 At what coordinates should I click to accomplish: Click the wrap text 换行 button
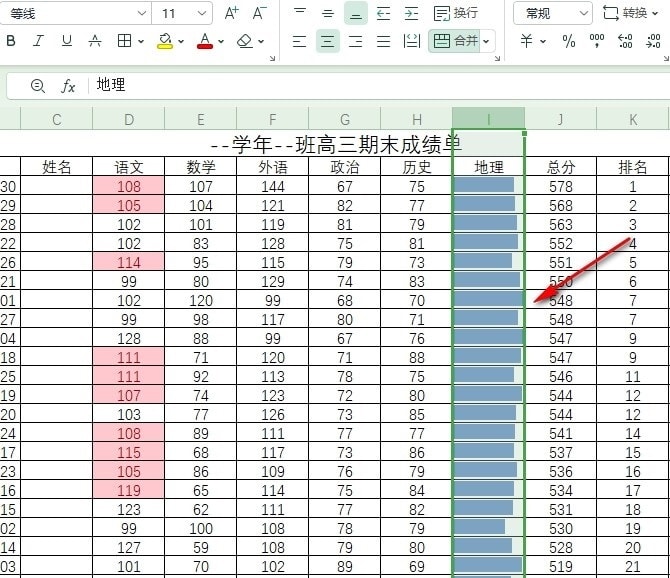455,13
